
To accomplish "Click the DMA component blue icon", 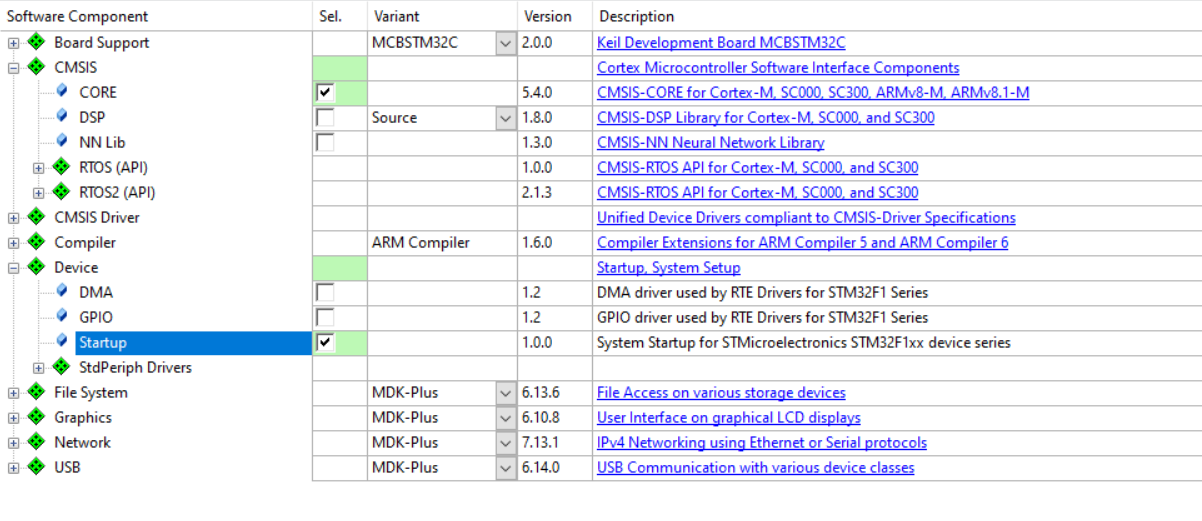I will [62, 291].
